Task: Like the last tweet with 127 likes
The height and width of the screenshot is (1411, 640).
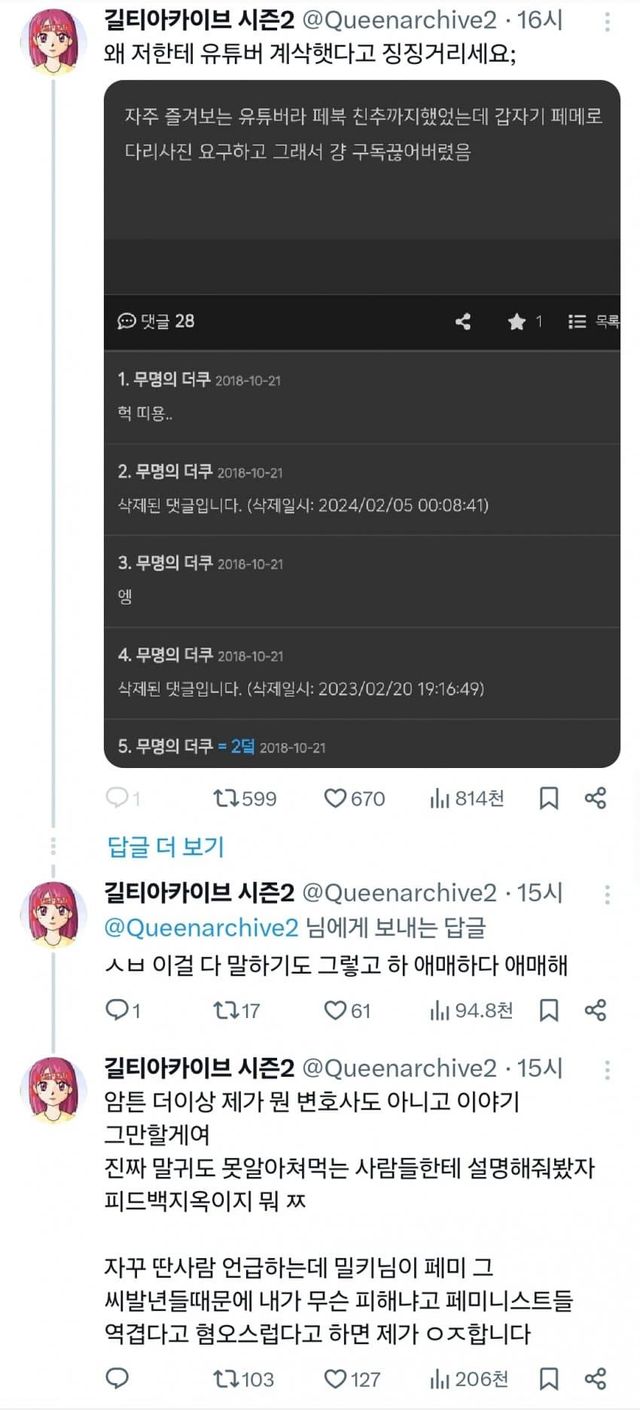Action: click(336, 1379)
